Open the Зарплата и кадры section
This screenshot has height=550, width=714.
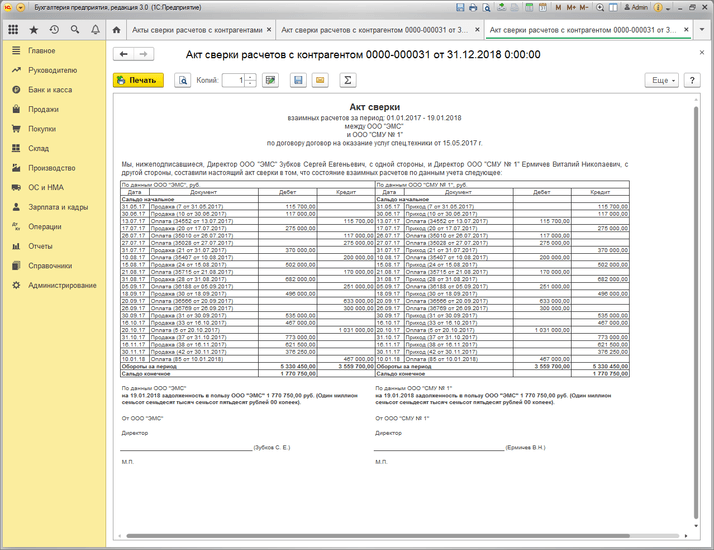57,207
